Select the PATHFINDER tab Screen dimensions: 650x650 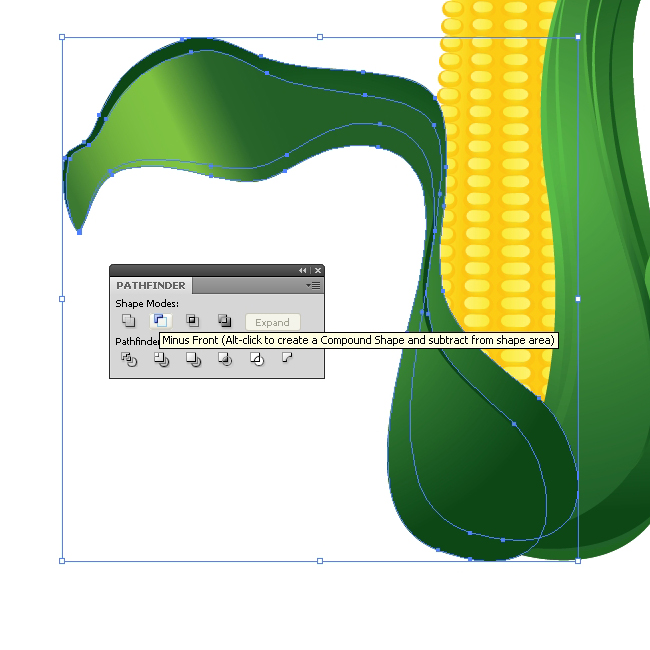(x=151, y=286)
